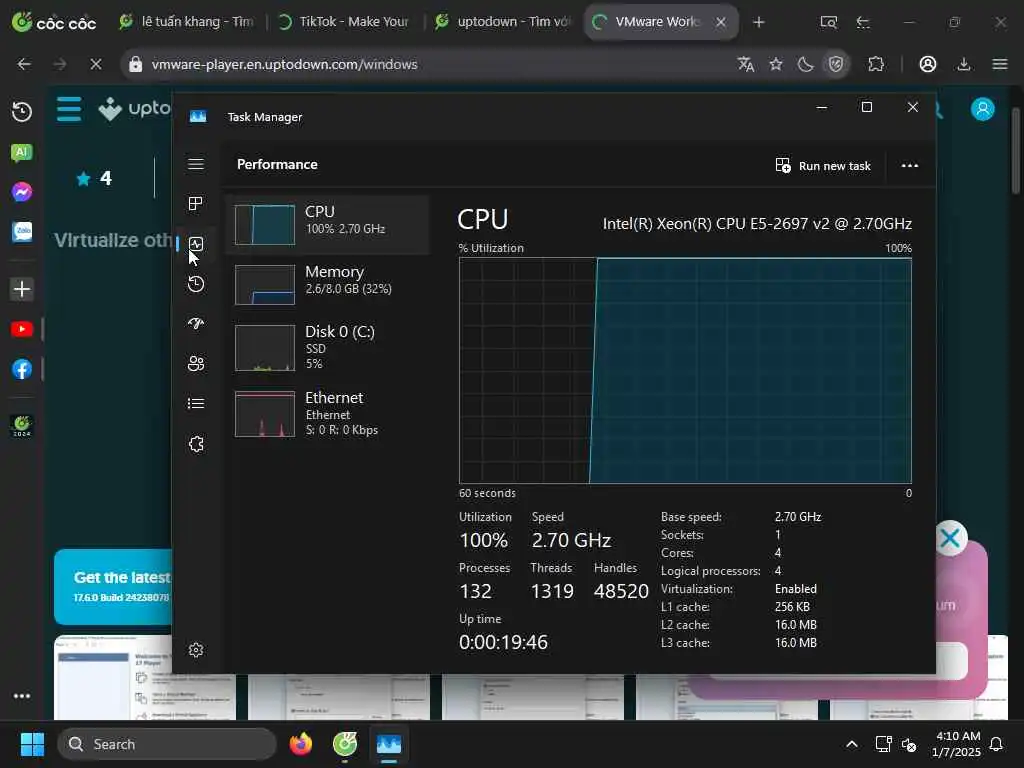
Task: Open App history page in Task Manager
Action: pos(196,284)
